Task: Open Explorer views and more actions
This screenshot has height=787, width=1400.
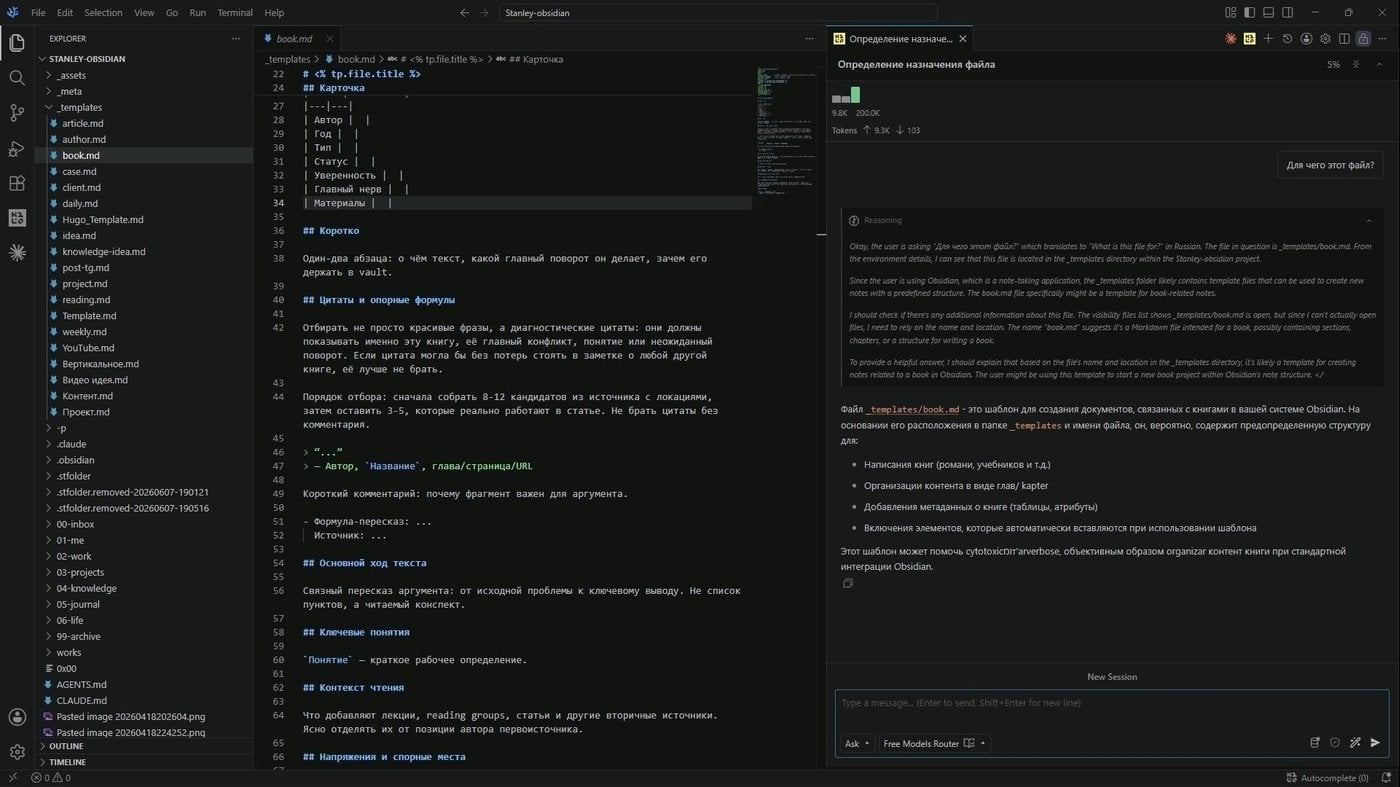Action: [236, 39]
